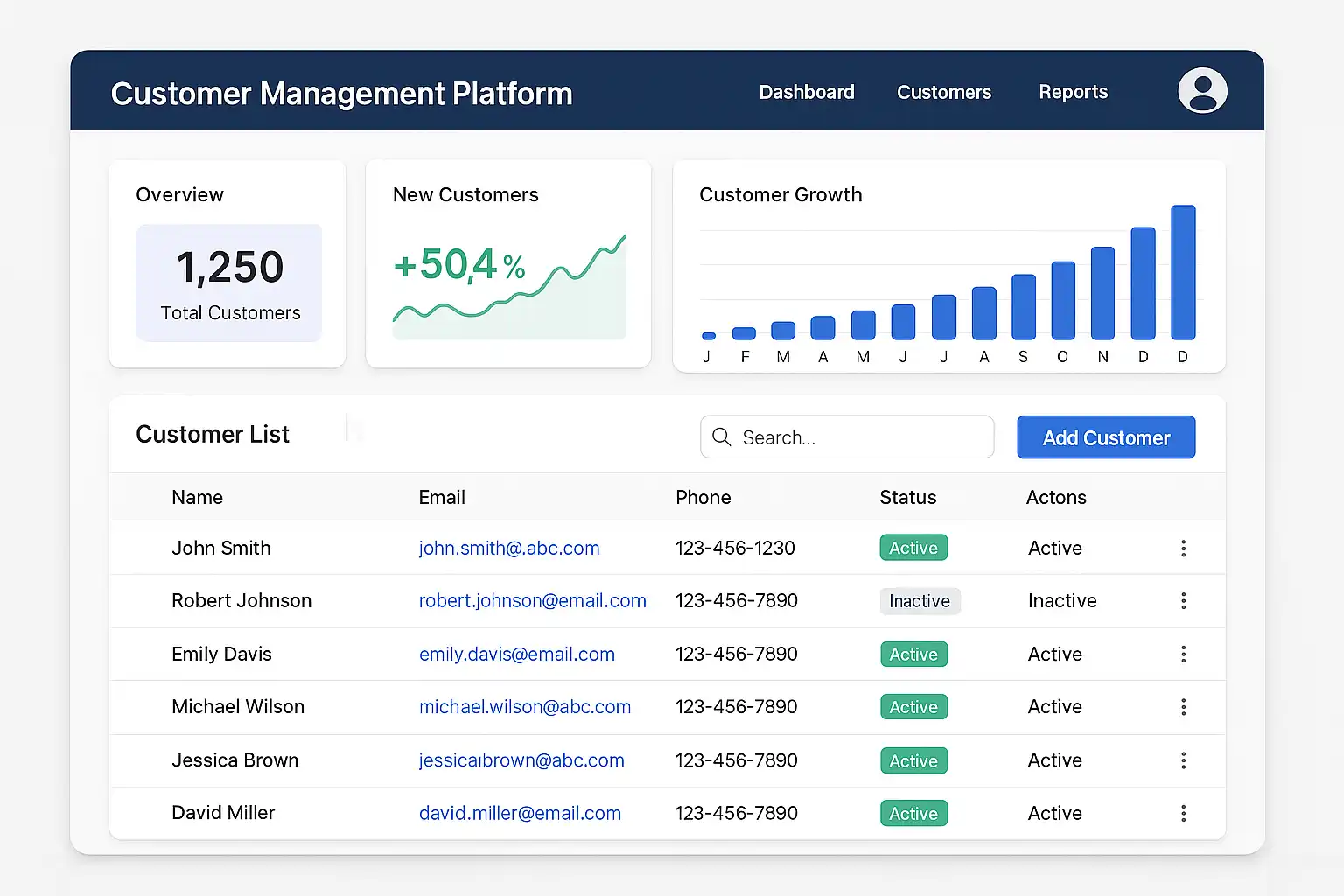This screenshot has height=896, width=1344.
Task: Sort by the Name column header
Action: (197, 498)
